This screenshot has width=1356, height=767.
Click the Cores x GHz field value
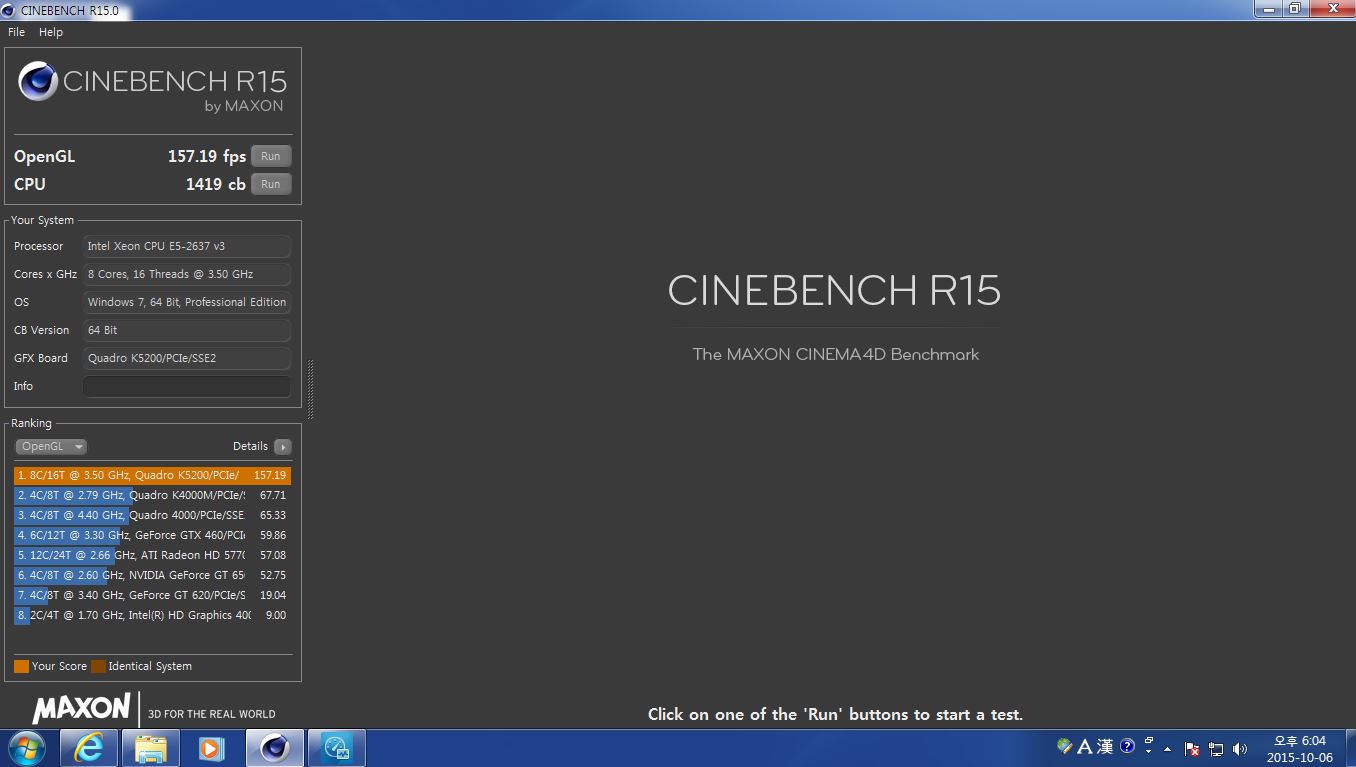pos(187,274)
